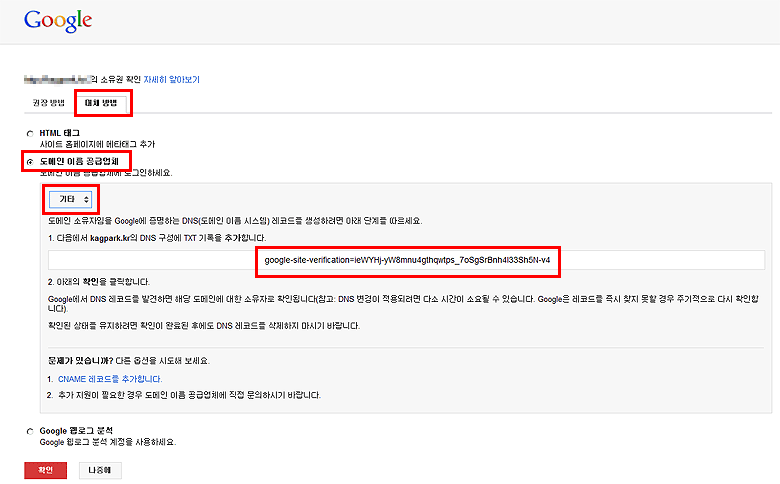
Task: Select the 도메인 이름 공급업체 radio option
Action: point(30,162)
